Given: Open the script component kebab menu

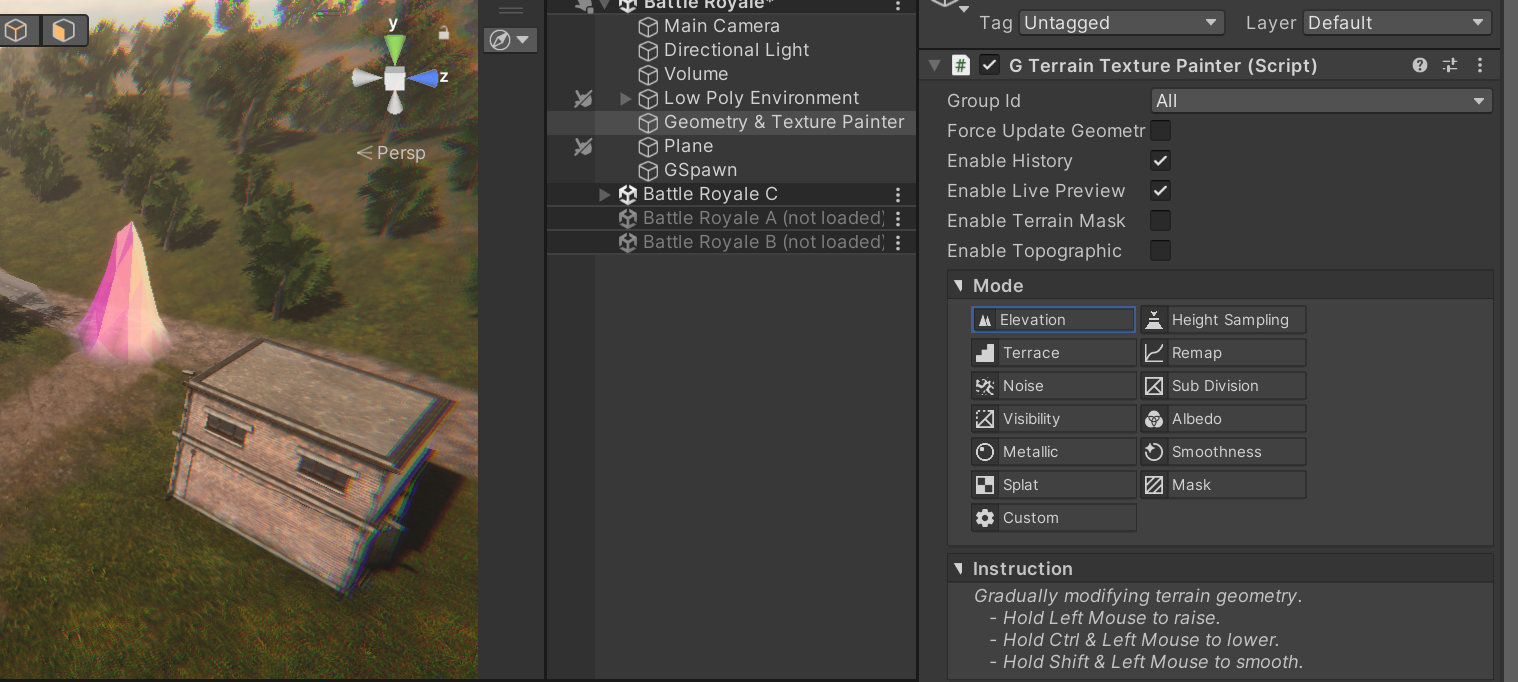Looking at the screenshot, I should (1480, 65).
